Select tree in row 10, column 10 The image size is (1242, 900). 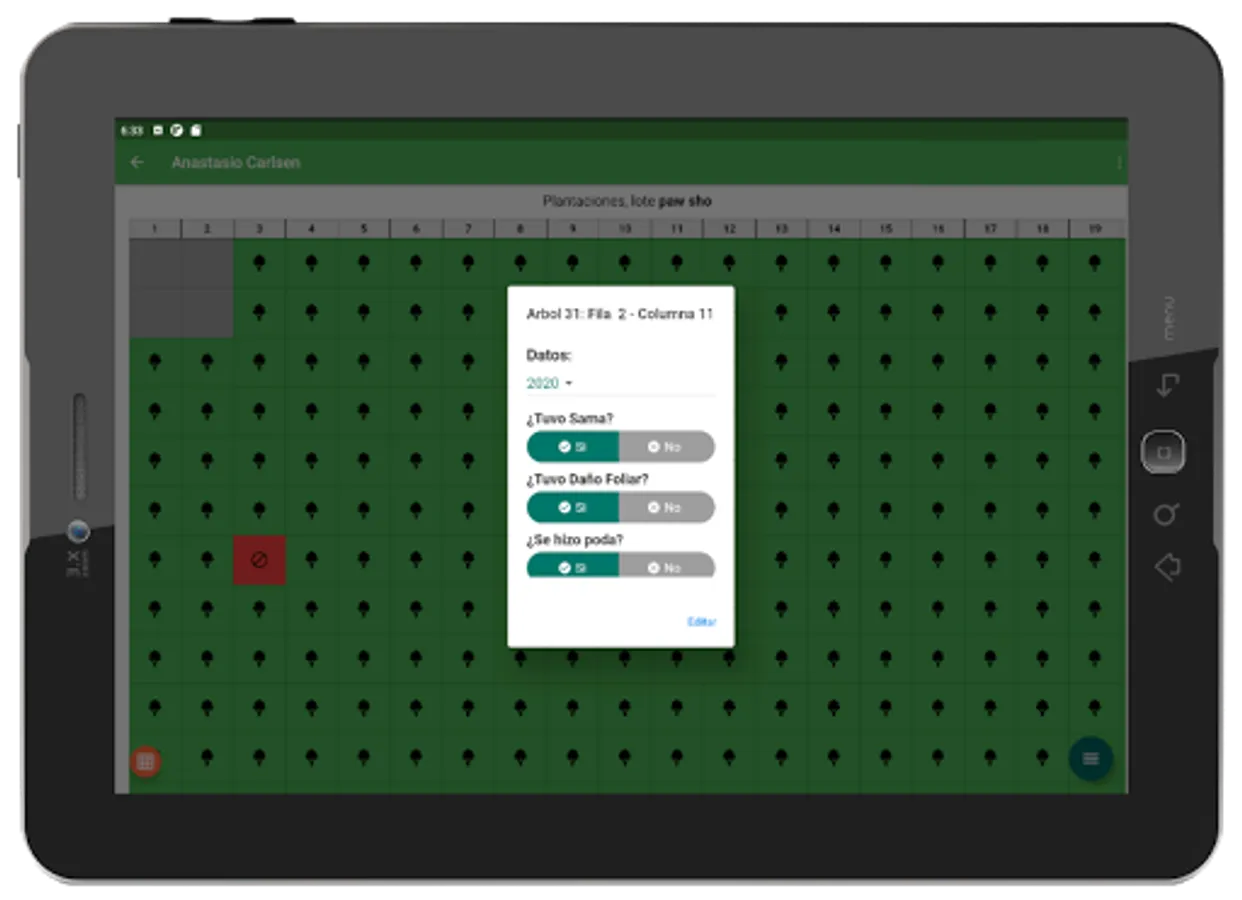(x=625, y=707)
